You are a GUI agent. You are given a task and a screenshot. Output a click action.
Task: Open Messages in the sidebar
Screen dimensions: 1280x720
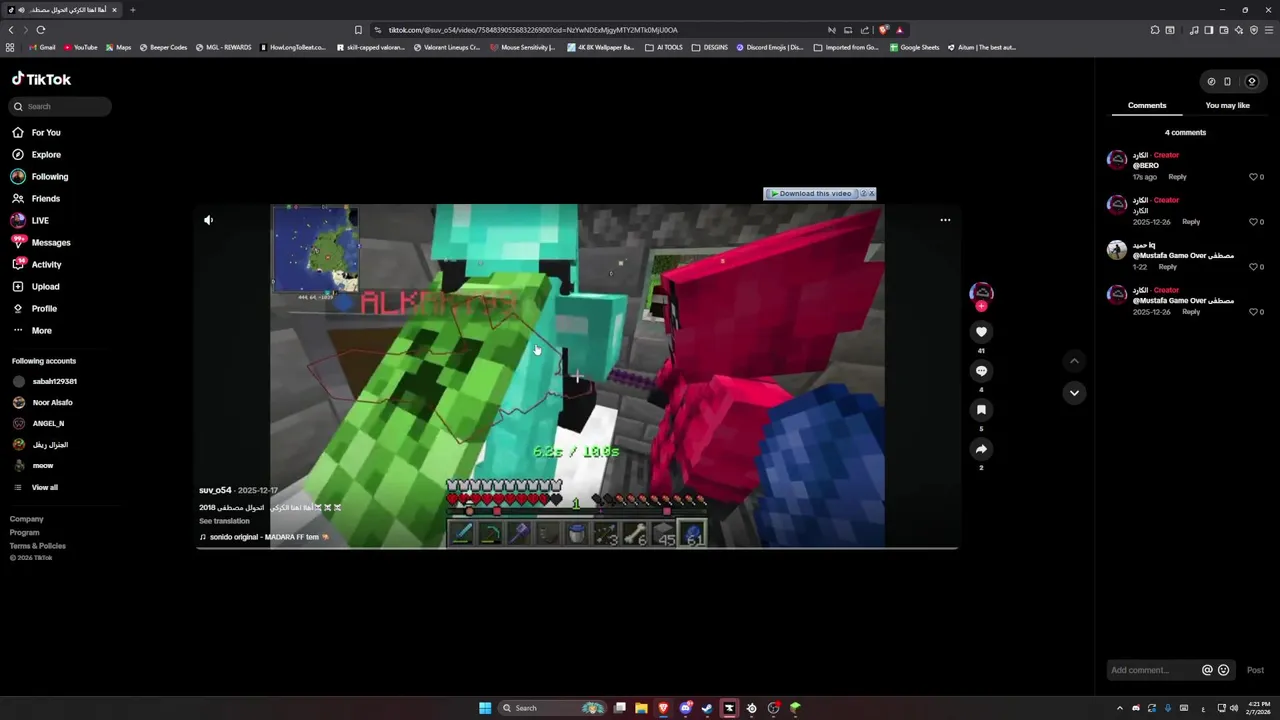pos(51,243)
